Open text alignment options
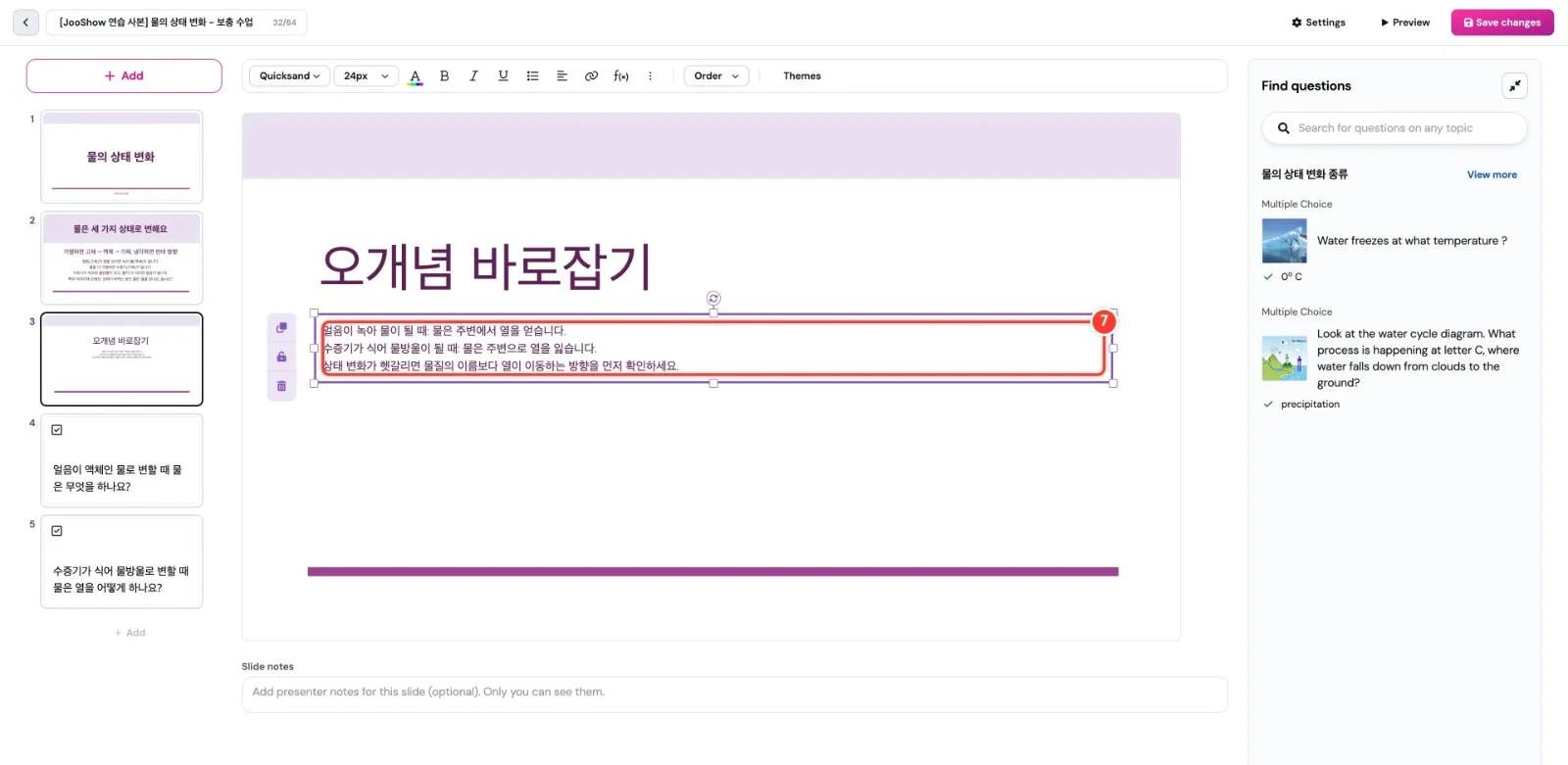This screenshot has height=765, width=1568. coord(563,76)
